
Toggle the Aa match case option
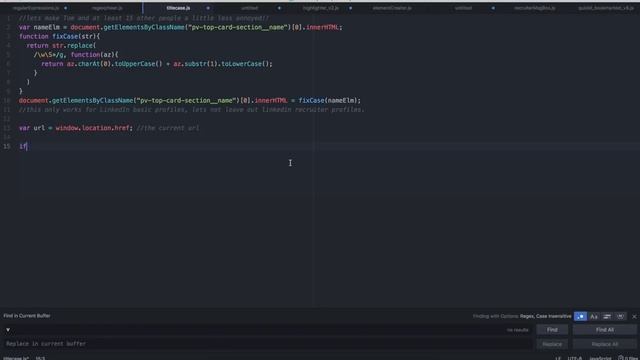coord(594,316)
